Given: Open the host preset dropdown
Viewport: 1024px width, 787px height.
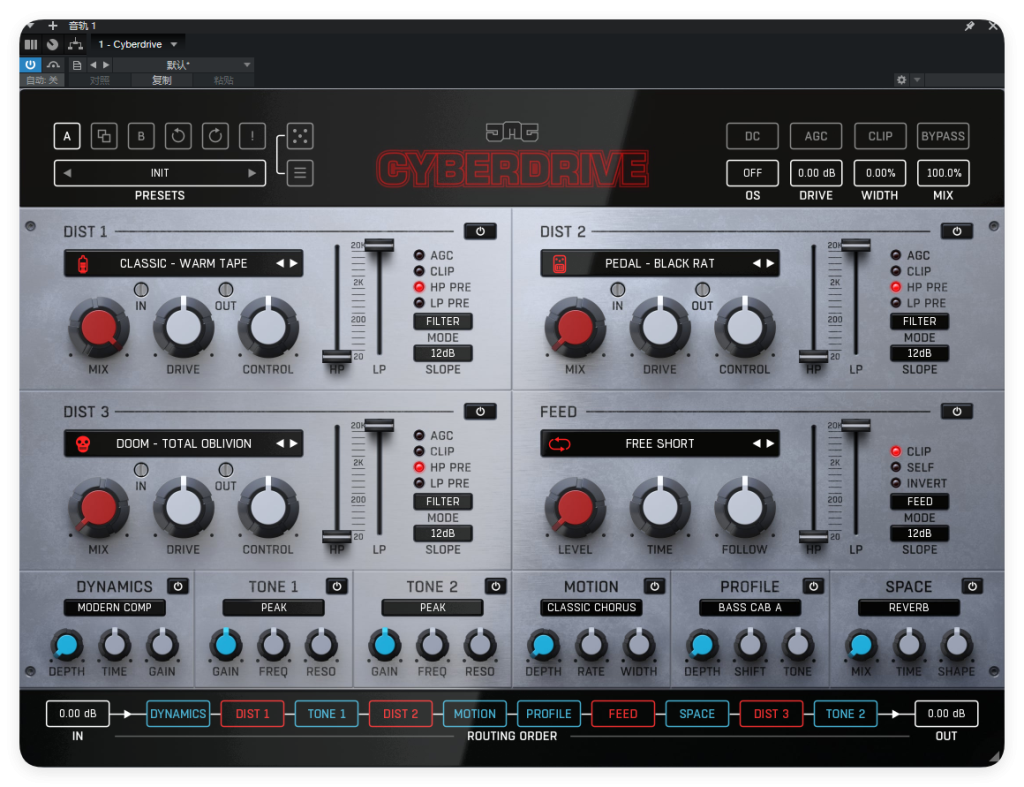Looking at the screenshot, I should click(x=183, y=65).
